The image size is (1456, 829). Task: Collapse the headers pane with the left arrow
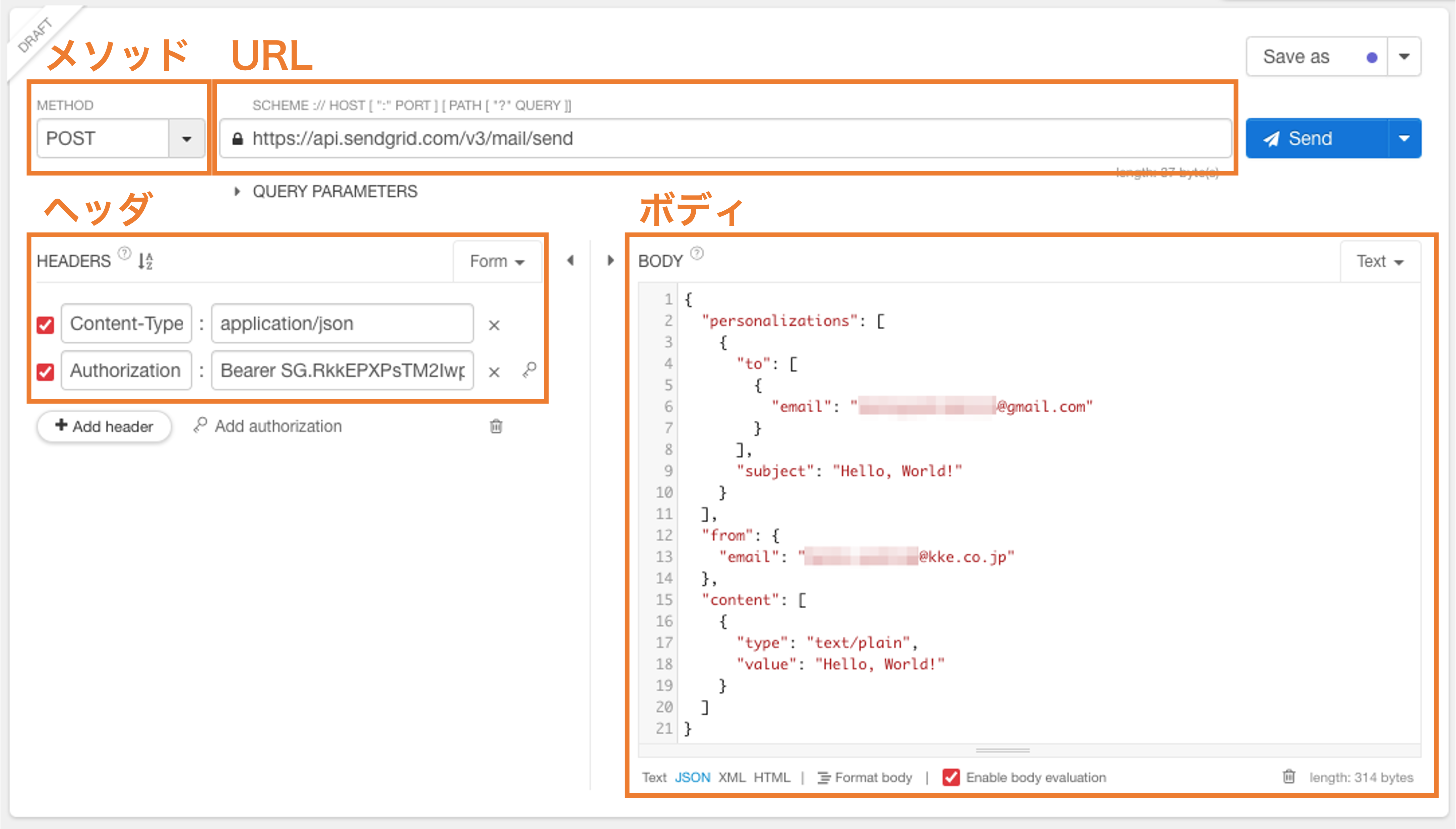tap(571, 260)
